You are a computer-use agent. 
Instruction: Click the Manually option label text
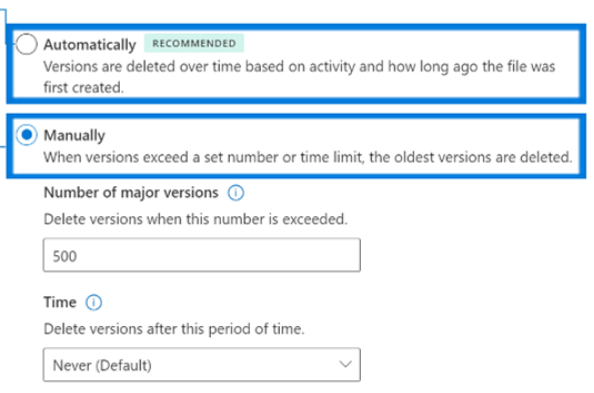[x=74, y=135]
